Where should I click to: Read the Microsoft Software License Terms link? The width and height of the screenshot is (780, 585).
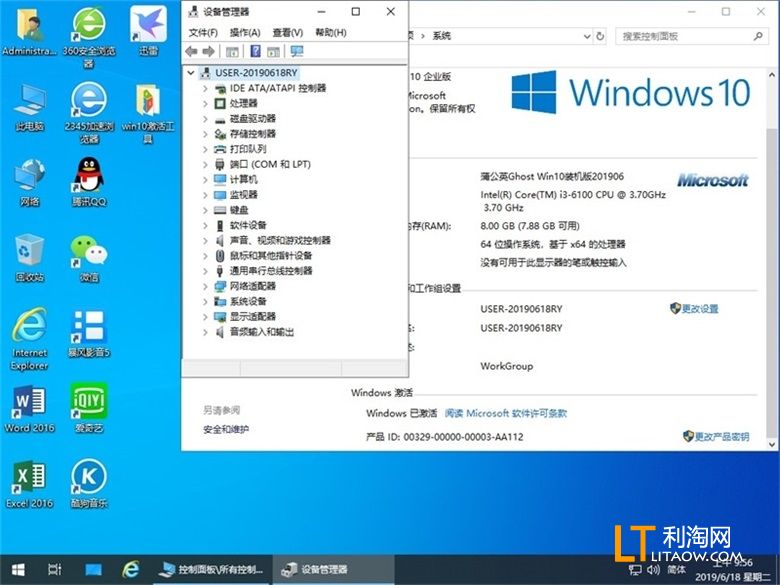(x=505, y=413)
